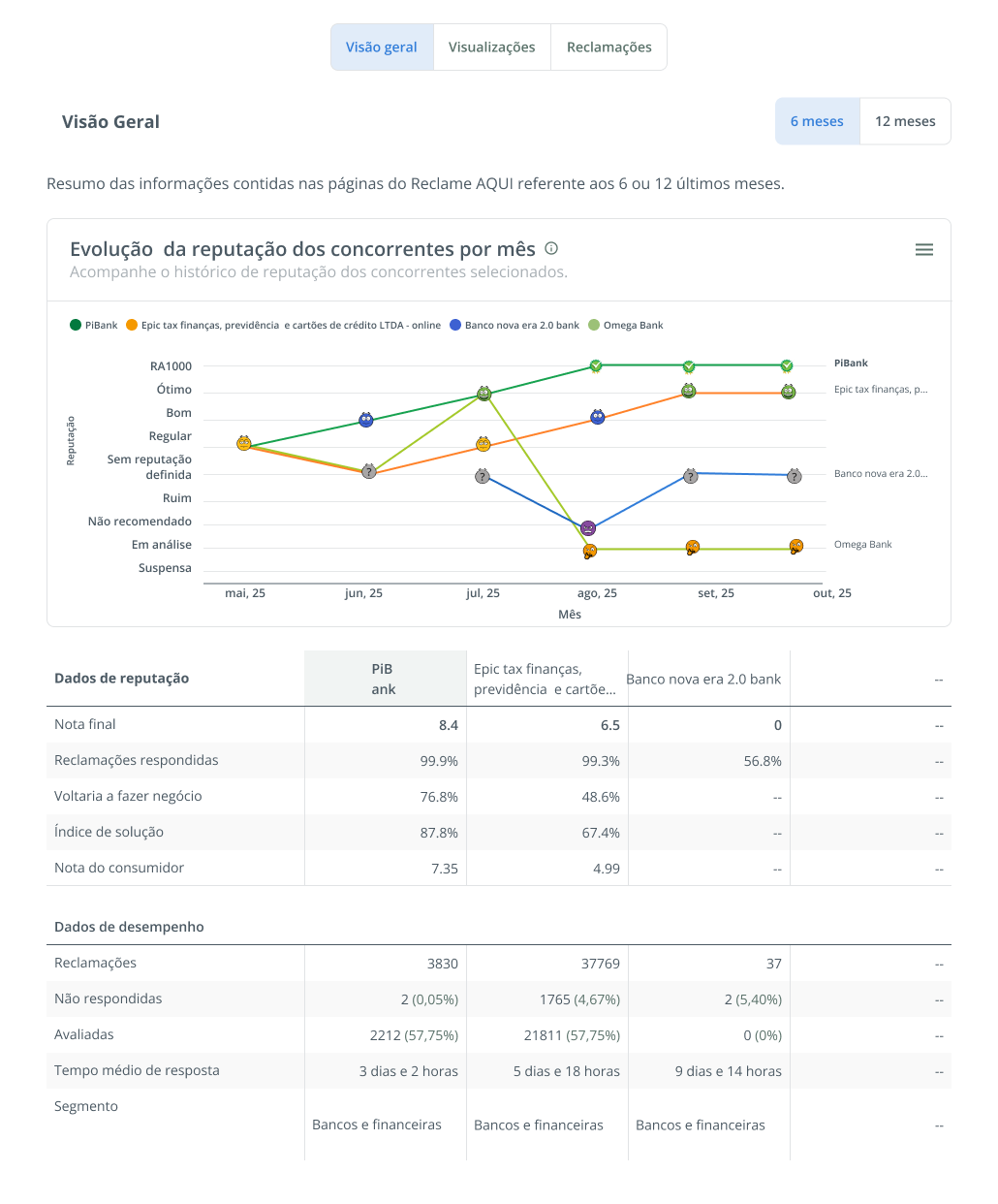
Task: Click PiBank's RA1000 badge marker at out, 25
Action: tap(788, 365)
